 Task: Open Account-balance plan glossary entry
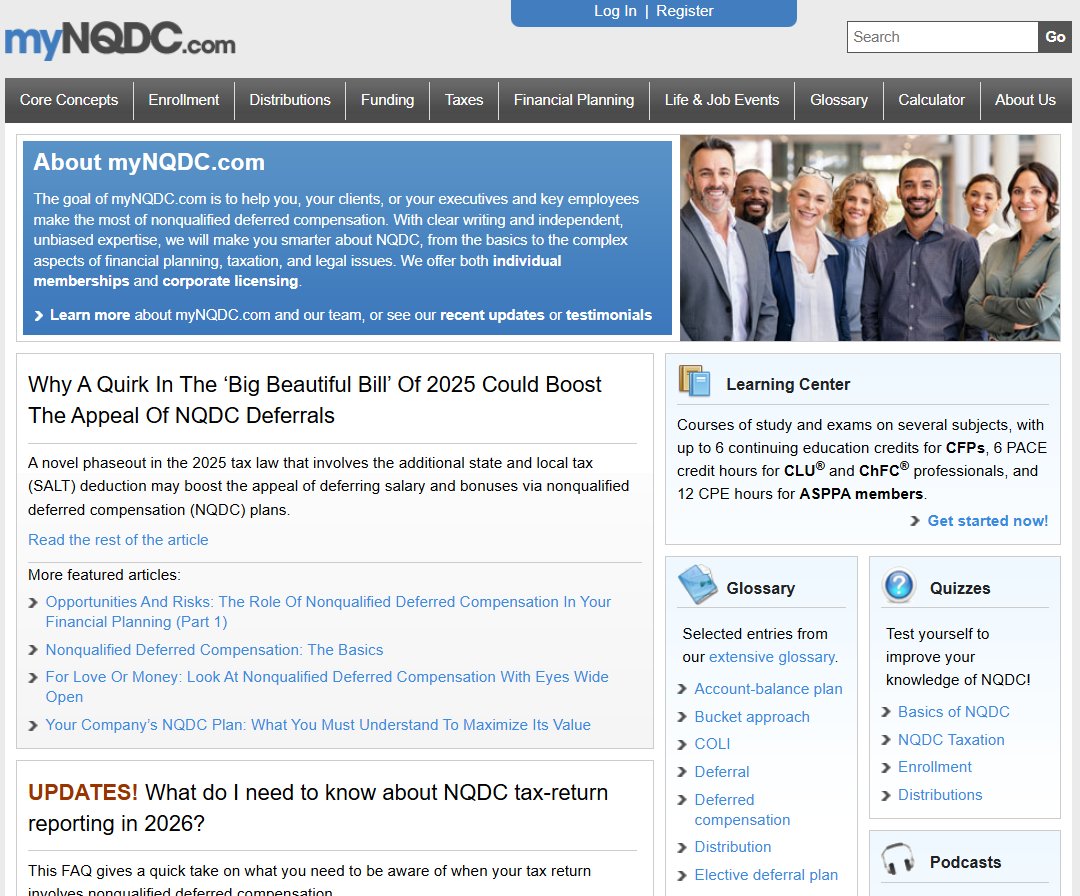pos(768,689)
